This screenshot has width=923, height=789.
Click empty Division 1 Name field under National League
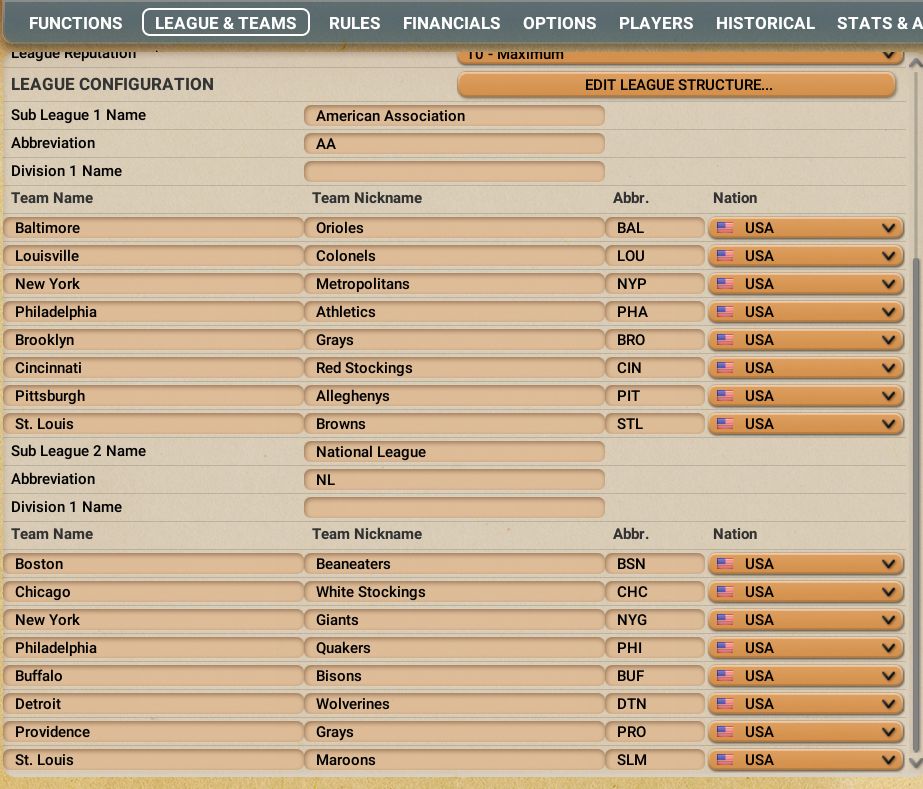coord(454,508)
